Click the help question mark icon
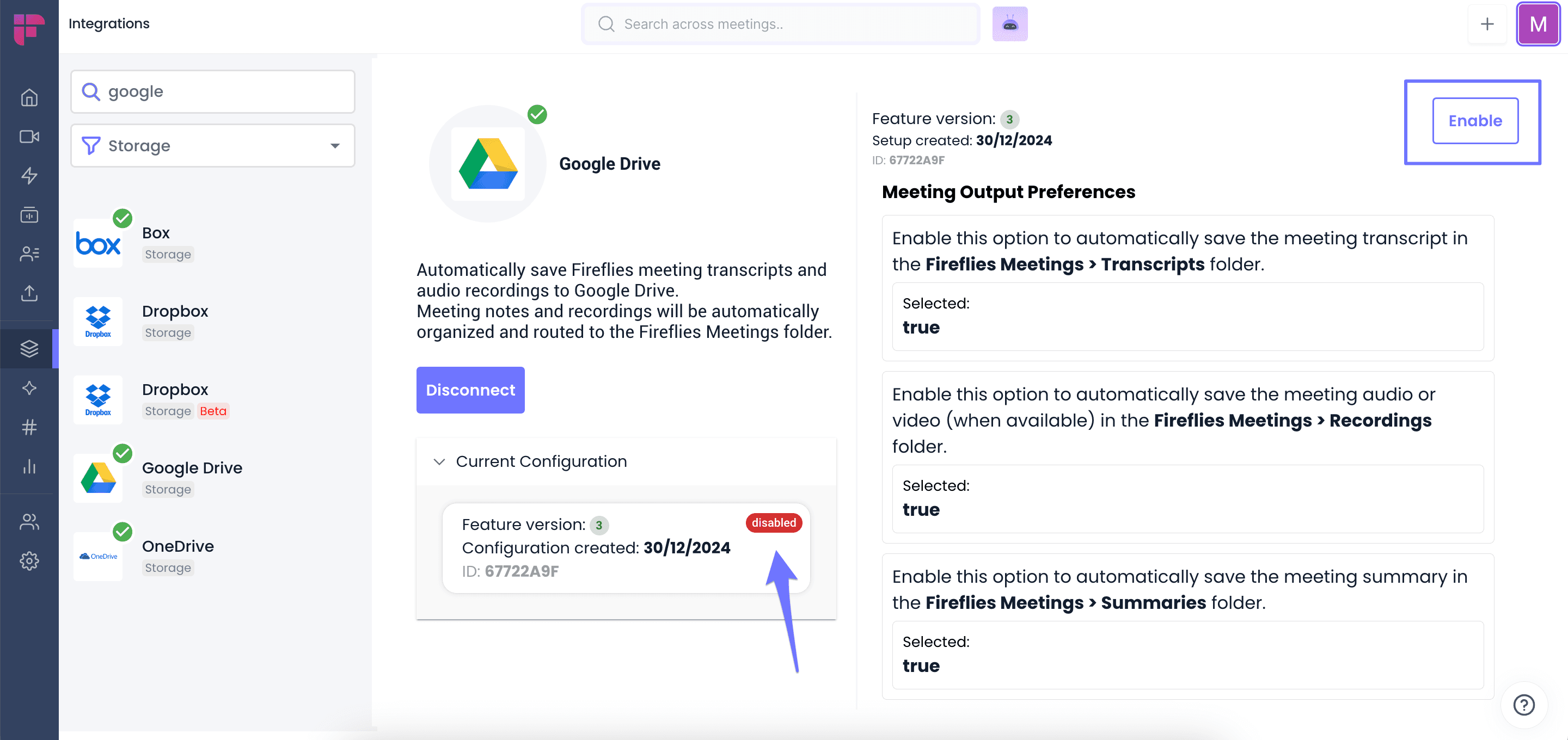 tap(1523, 705)
